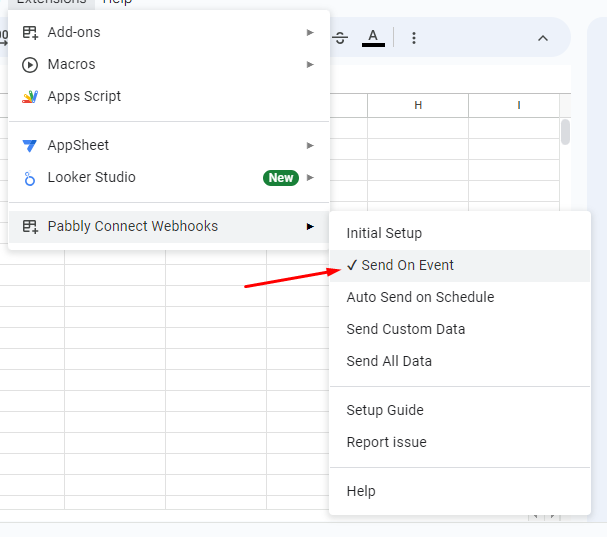
Task: Open the three-dot more options menu
Action: click(x=414, y=38)
